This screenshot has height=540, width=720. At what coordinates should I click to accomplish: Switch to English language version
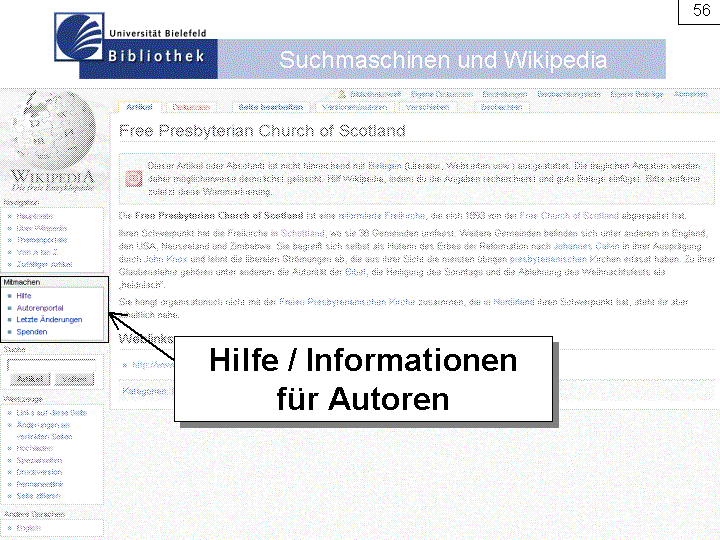(28, 528)
